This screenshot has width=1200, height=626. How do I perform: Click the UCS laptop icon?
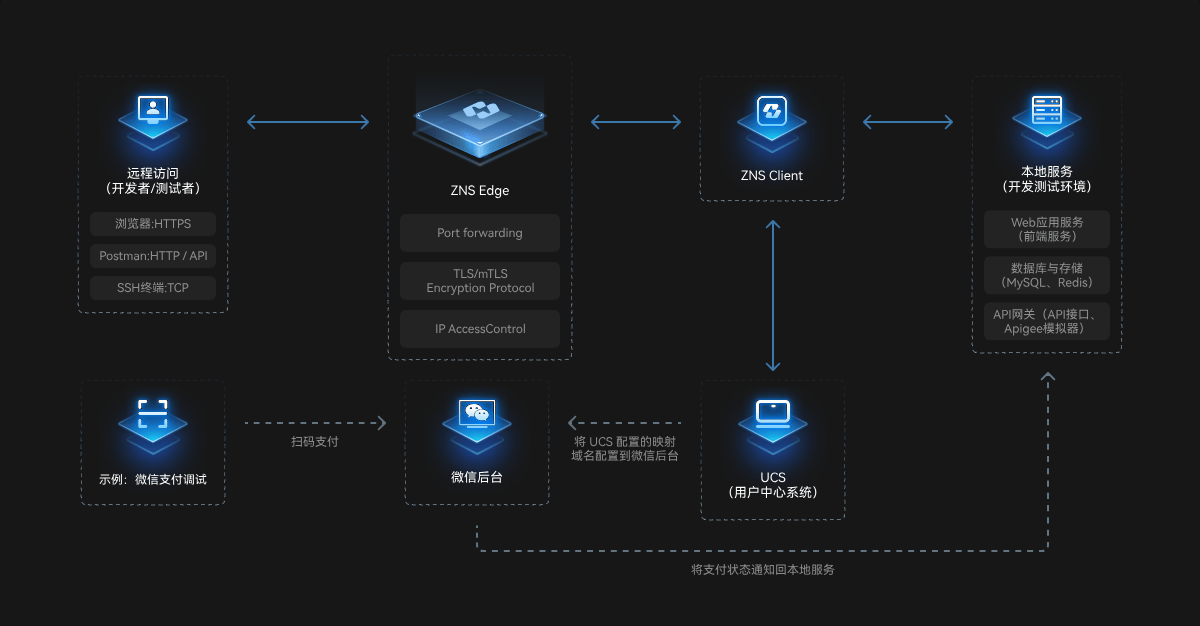tap(773, 423)
